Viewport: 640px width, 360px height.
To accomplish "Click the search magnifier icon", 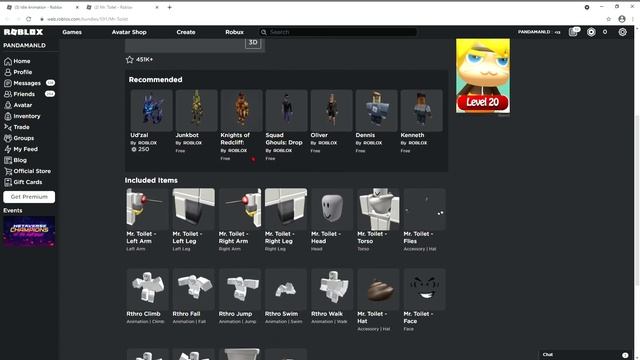I will coord(264,32).
